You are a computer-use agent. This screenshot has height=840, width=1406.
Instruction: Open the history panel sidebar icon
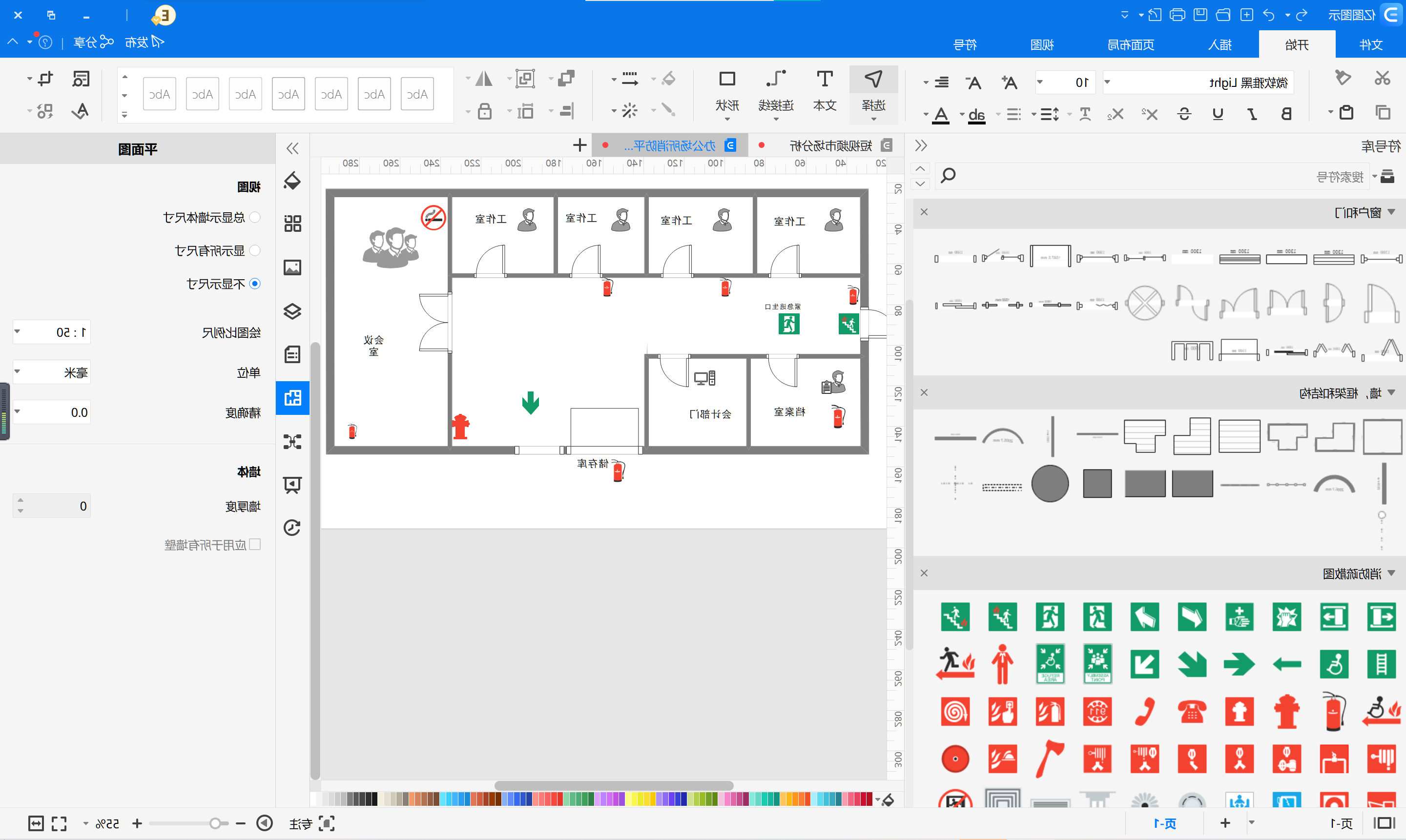tap(292, 528)
